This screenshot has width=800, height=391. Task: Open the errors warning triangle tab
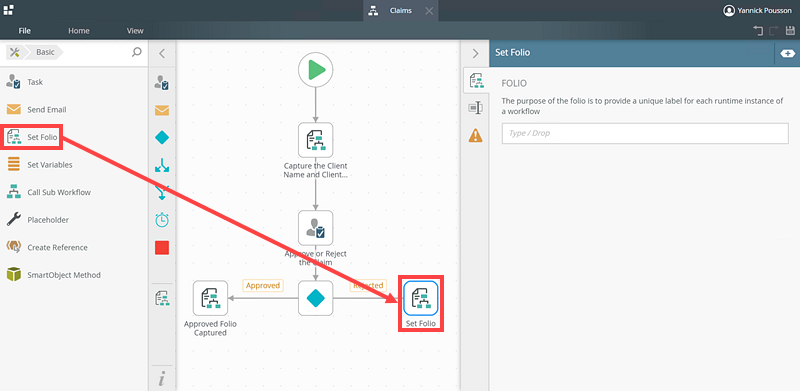pos(476,135)
